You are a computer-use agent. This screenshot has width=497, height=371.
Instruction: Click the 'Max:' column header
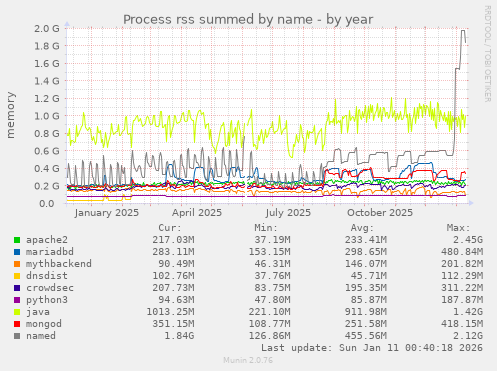point(458,228)
